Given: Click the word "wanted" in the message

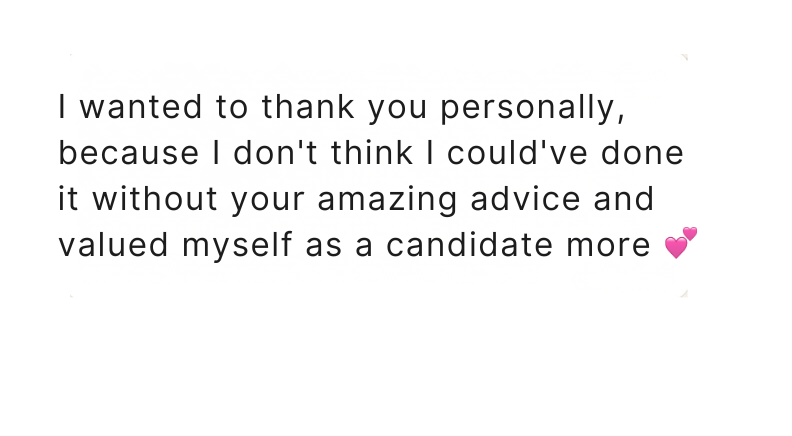Looking at the screenshot, I should coord(141,107).
